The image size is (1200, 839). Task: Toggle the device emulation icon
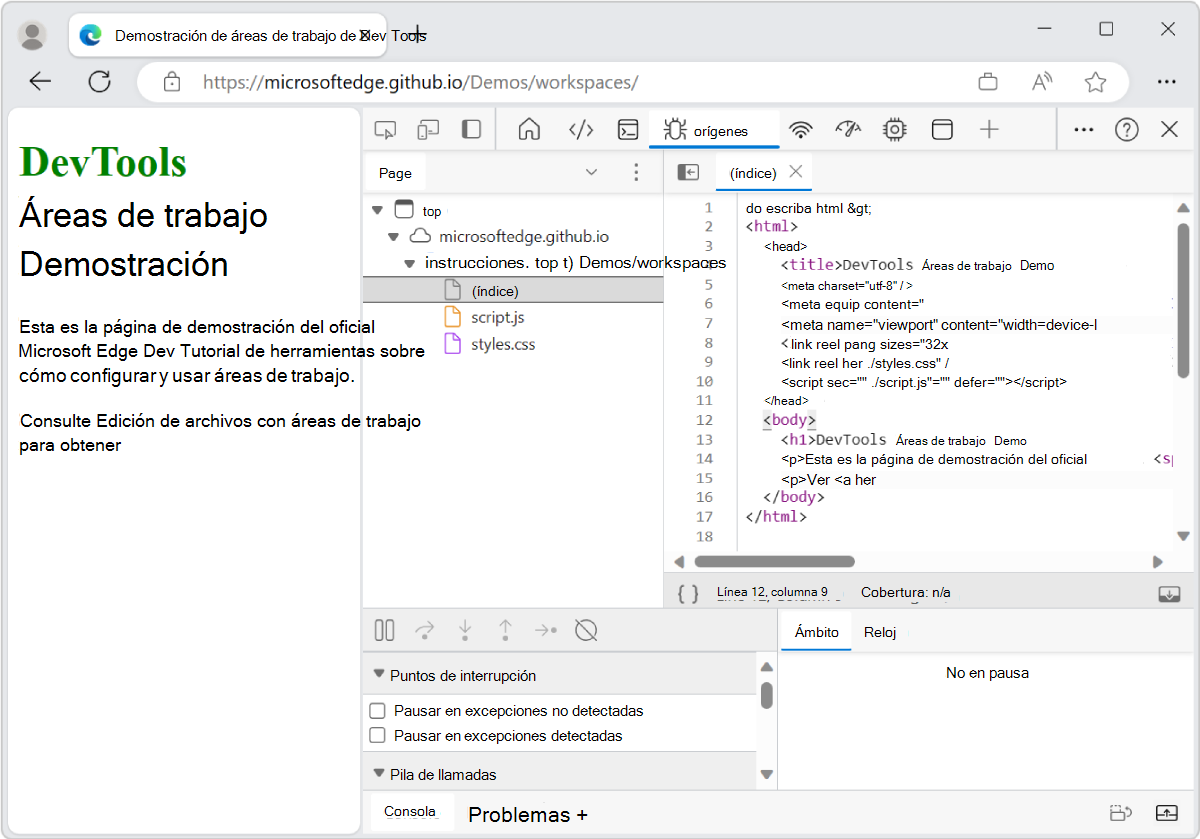(429, 129)
